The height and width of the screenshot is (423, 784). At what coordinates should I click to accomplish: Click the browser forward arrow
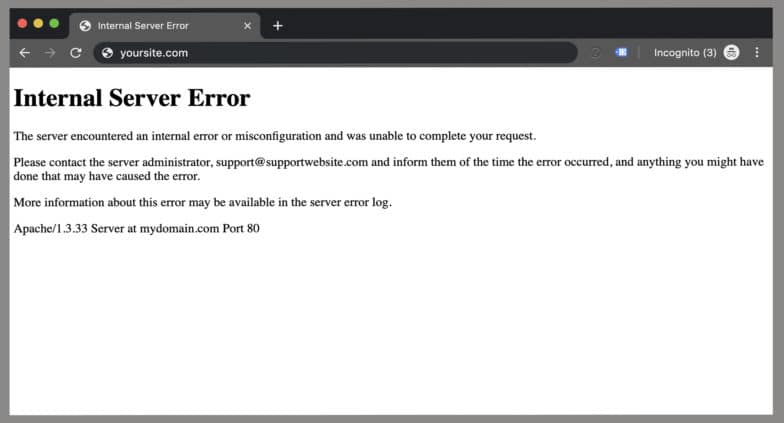50,52
